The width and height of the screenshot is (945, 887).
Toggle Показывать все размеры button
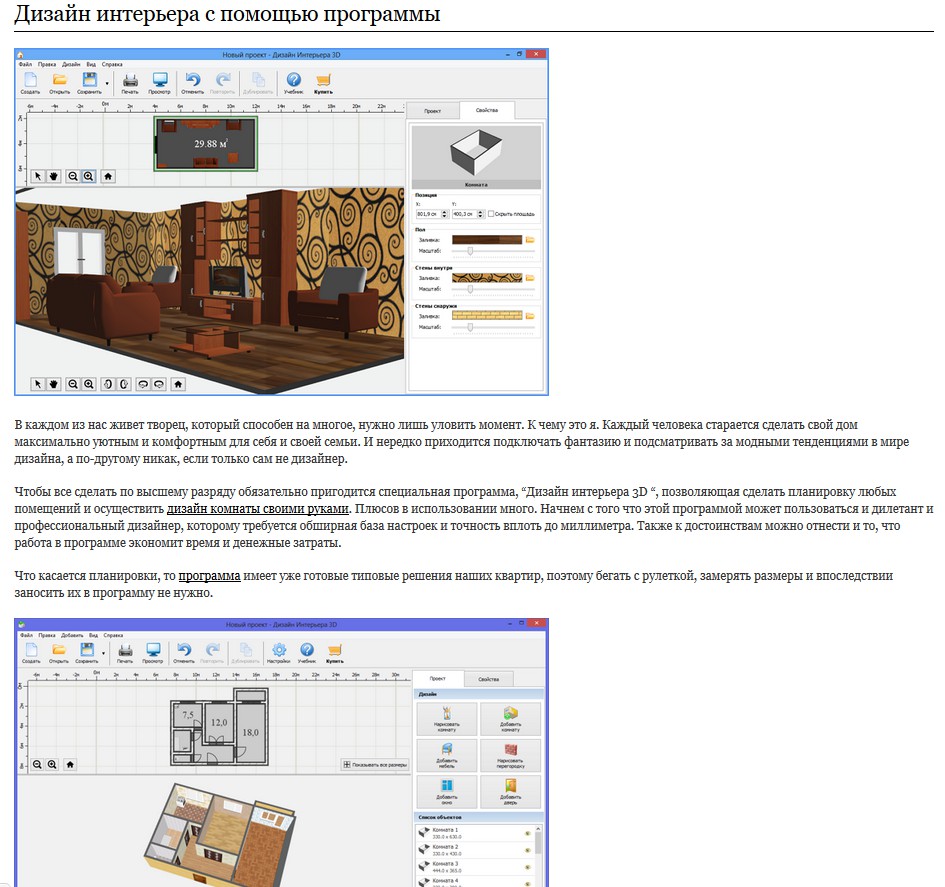click(x=375, y=765)
